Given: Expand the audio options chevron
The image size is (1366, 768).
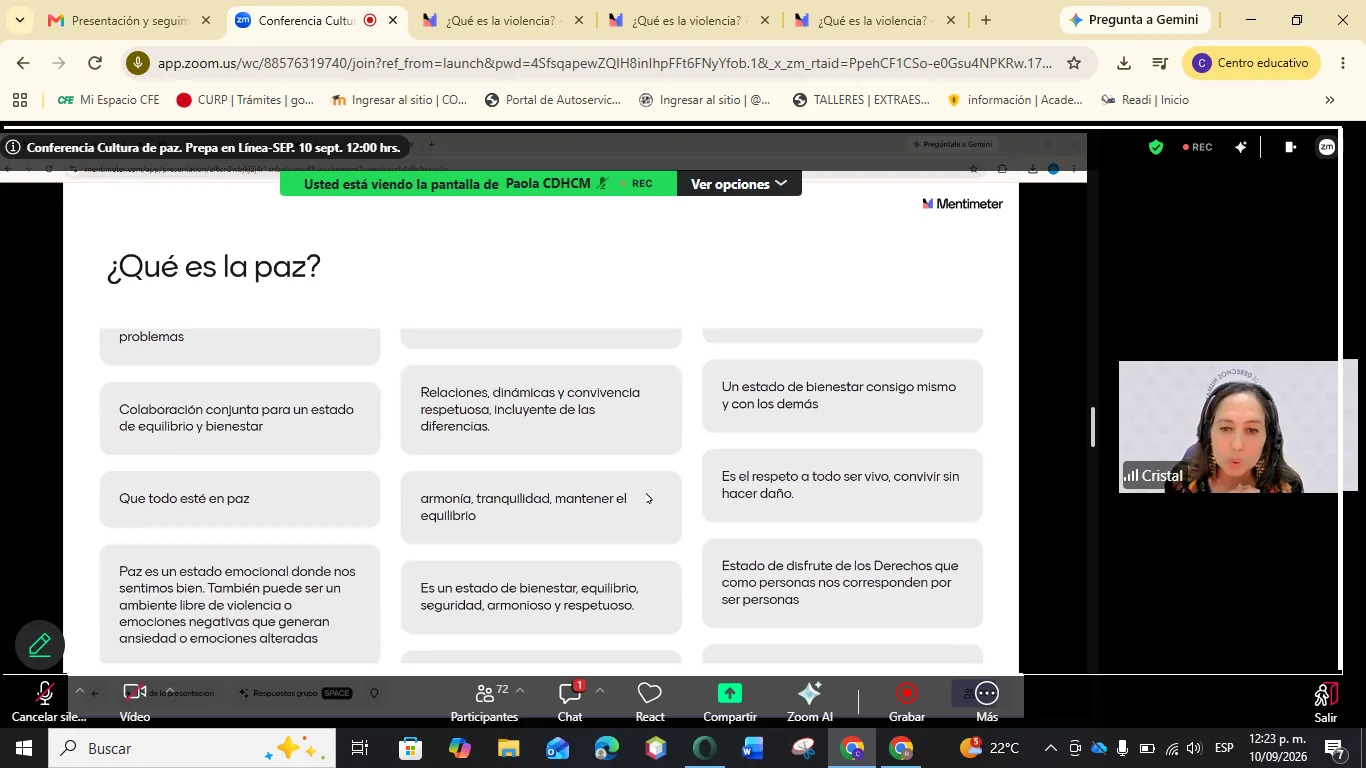Looking at the screenshot, I should [80, 691].
